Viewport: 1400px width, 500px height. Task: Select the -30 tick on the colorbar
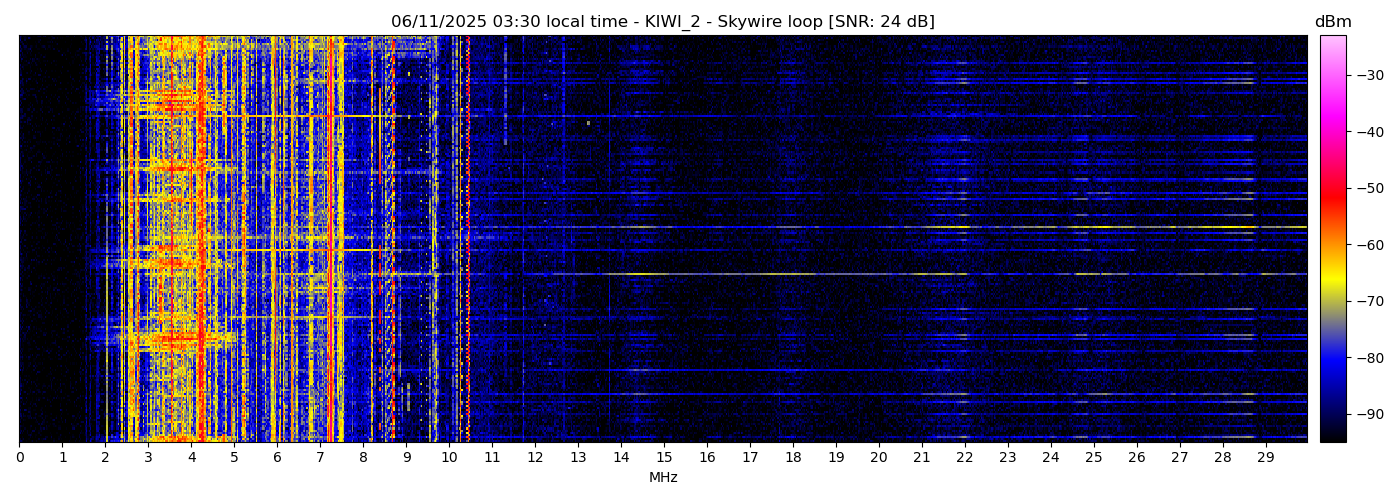click(x=1368, y=75)
